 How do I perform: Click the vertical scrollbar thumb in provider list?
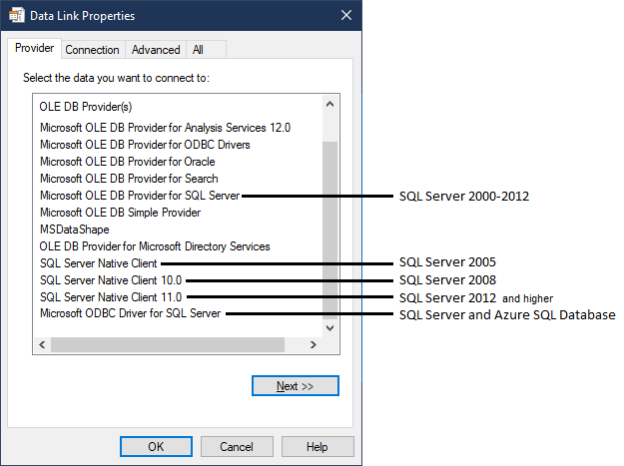[x=330, y=230]
